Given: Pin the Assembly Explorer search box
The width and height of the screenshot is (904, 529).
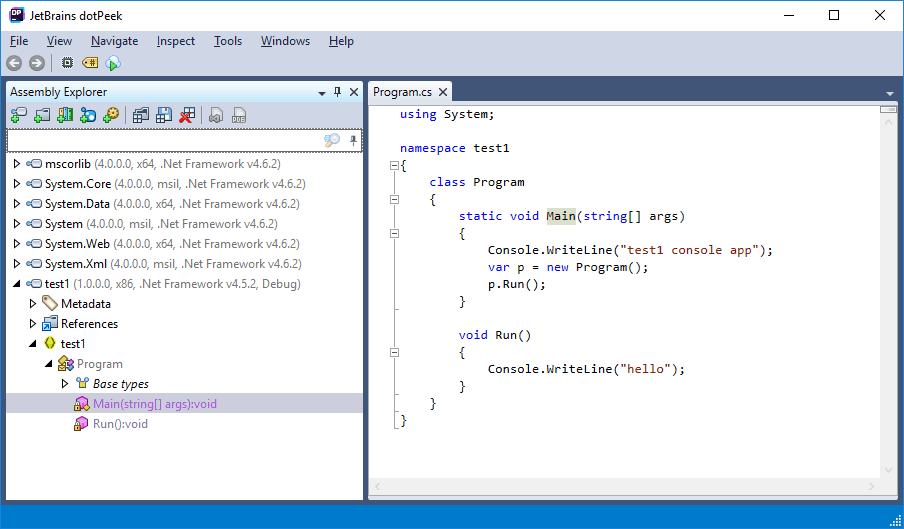Looking at the screenshot, I should (353, 140).
